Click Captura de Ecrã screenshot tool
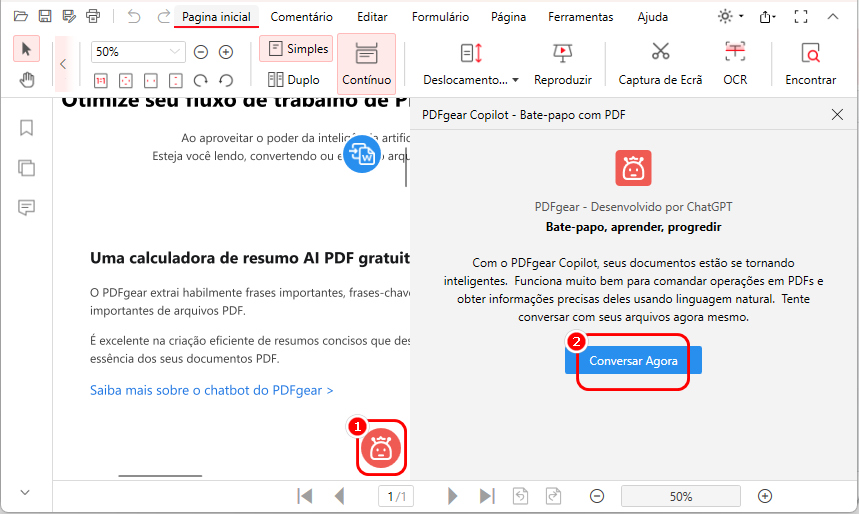 pos(660,65)
